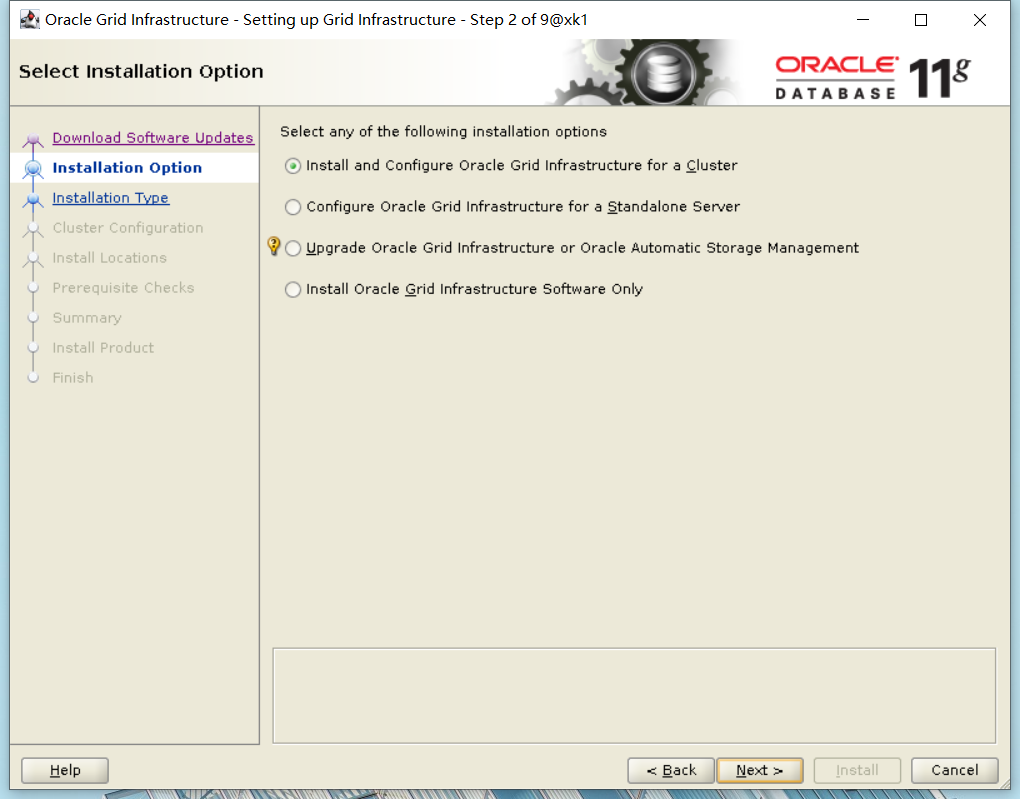The width and height of the screenshot is (1020, 799).
Task: Click the 'Summary' step text
Action: point(87,318)
